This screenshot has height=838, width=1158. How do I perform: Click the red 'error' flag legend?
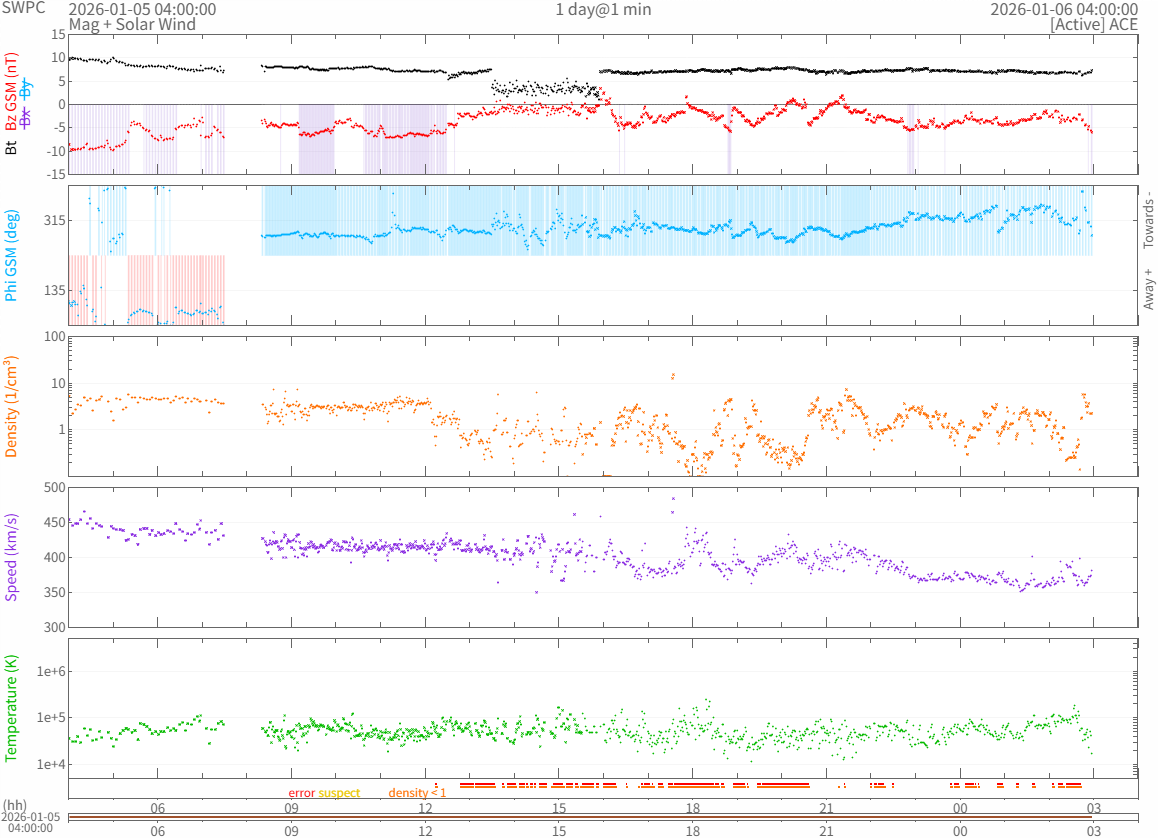301,793
